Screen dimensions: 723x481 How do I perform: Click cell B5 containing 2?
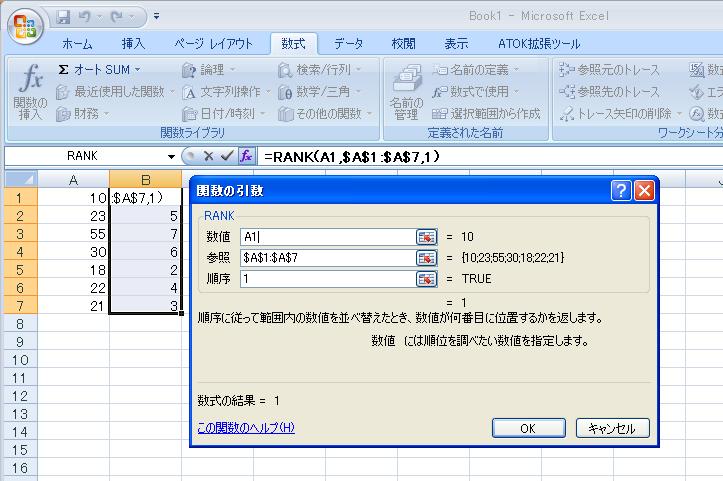click(x=146, y=270)
